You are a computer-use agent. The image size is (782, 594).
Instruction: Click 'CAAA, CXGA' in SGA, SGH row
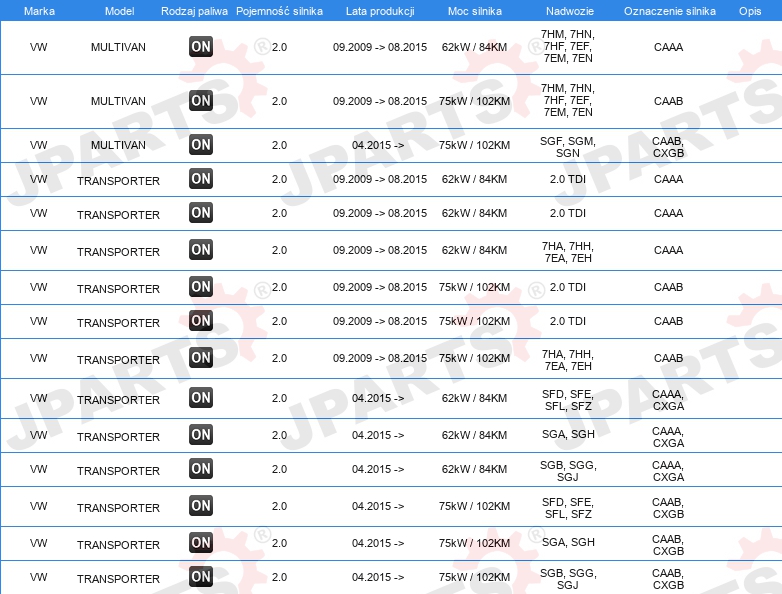click(x=668, y=437)
